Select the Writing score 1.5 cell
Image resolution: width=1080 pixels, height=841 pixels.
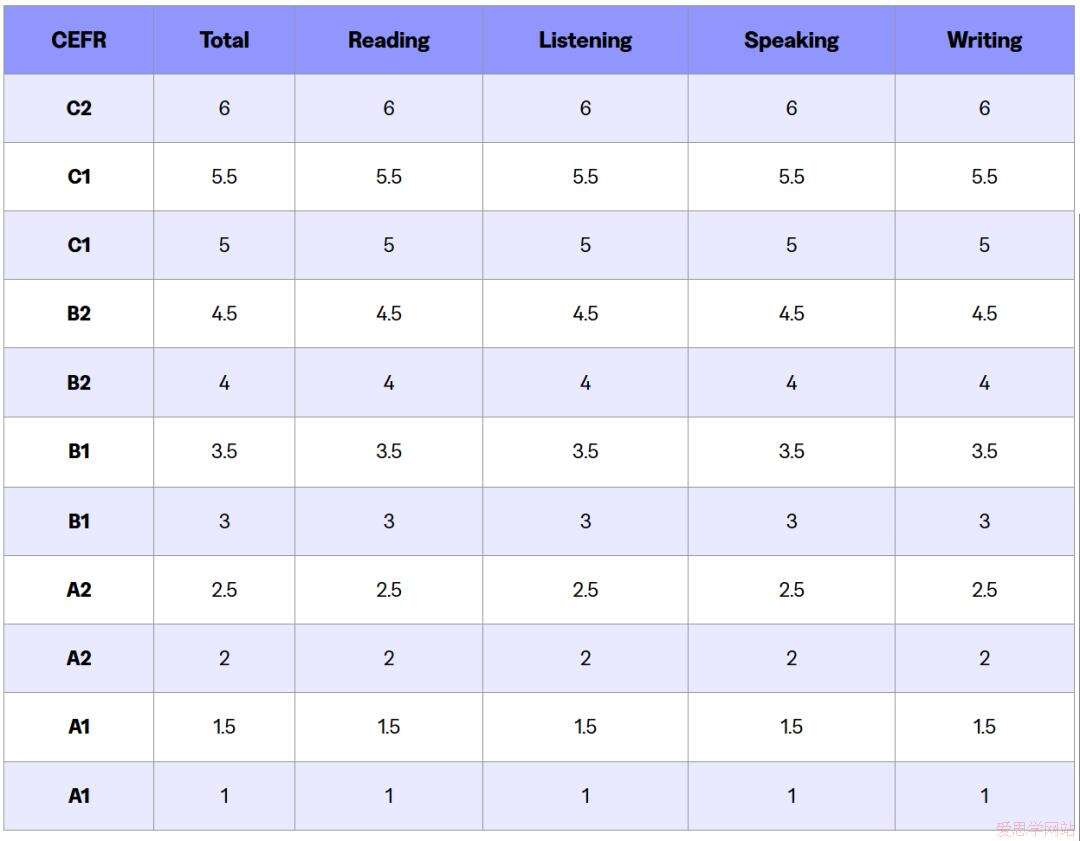(984, 727)
